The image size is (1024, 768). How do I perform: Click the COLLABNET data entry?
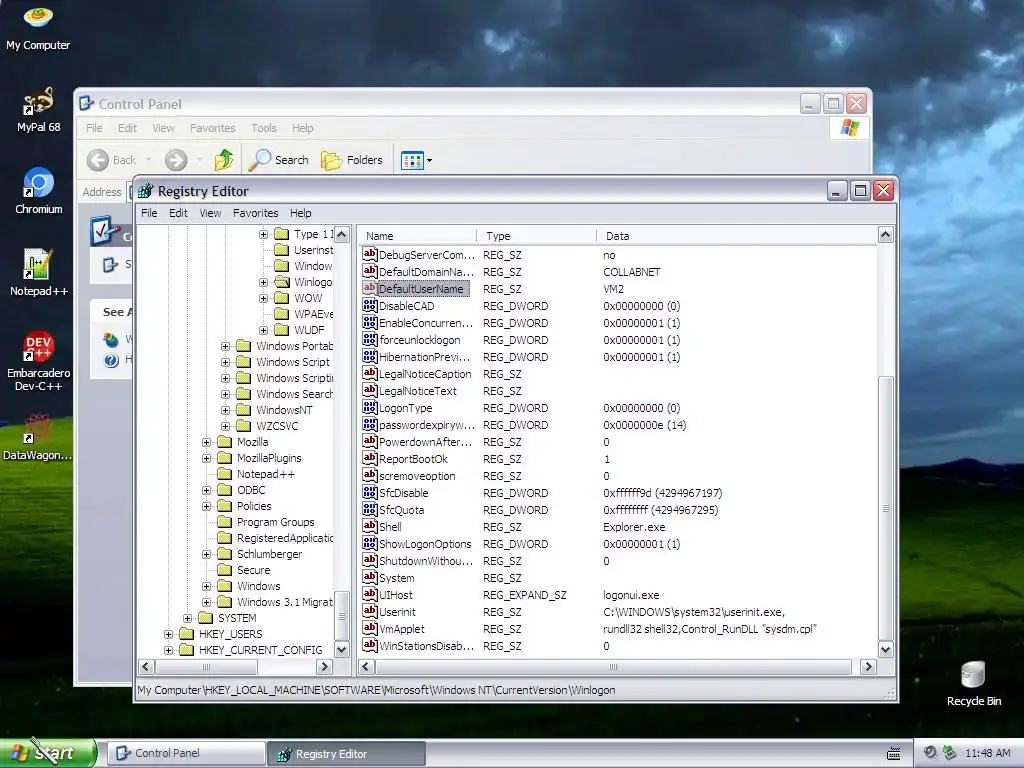tap(632, 272)
